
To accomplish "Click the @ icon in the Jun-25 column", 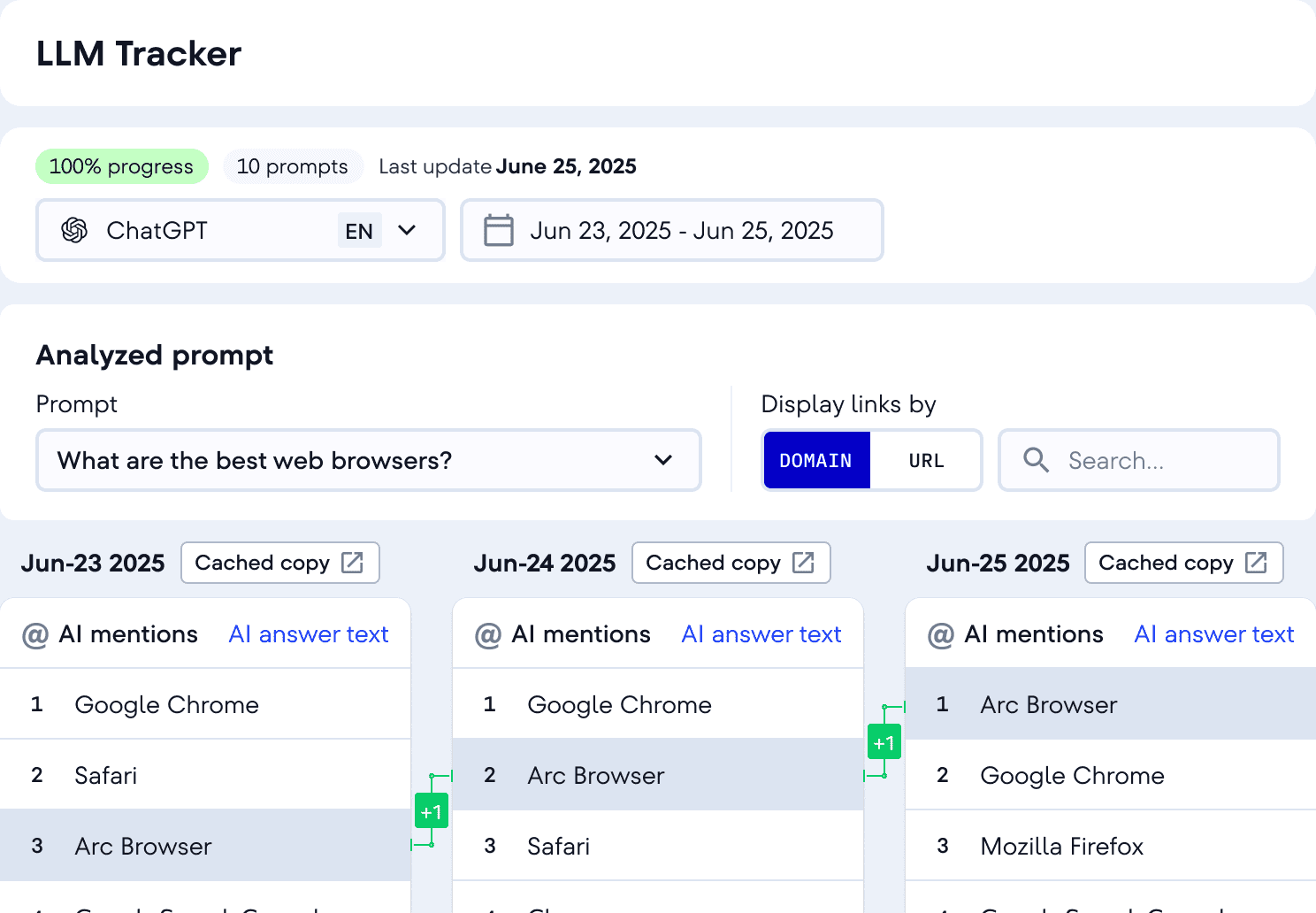I will click(941, 635).
